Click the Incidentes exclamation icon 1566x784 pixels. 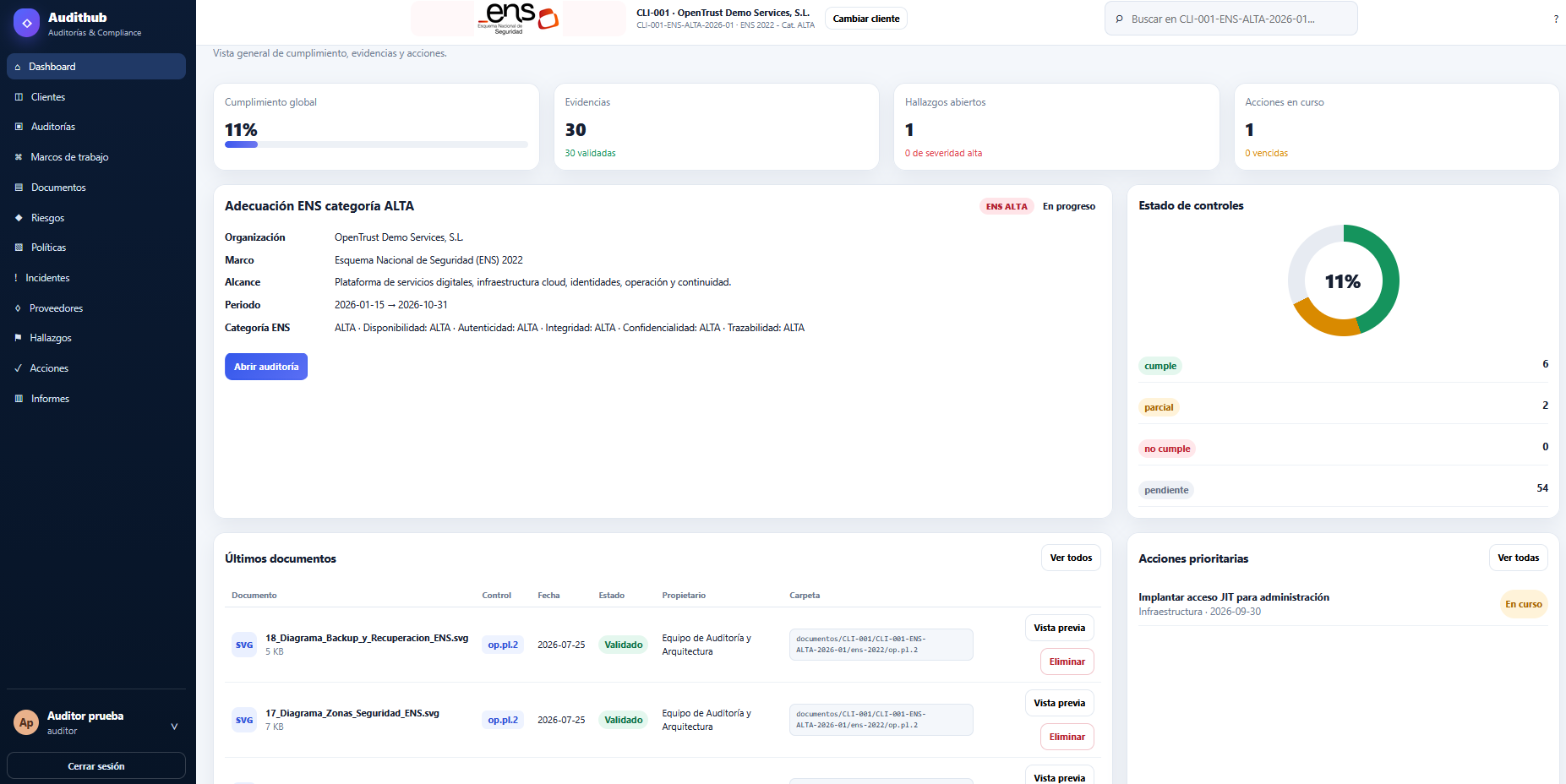coord(16,278)
